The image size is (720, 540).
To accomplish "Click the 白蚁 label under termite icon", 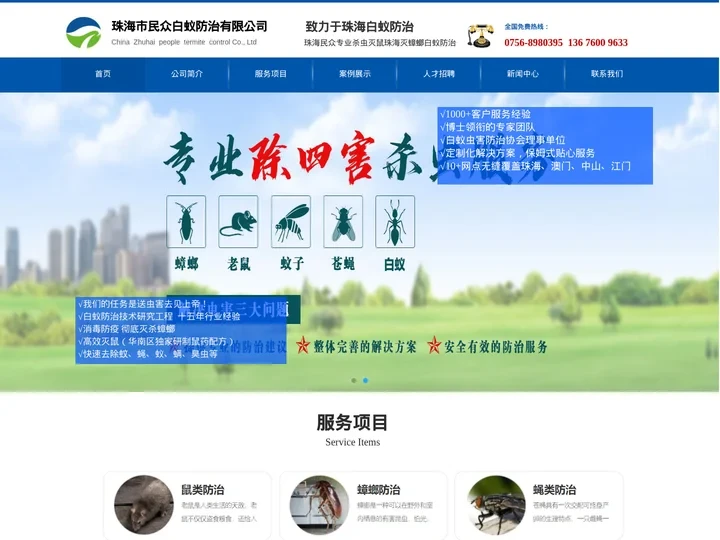I will [395, 264].
